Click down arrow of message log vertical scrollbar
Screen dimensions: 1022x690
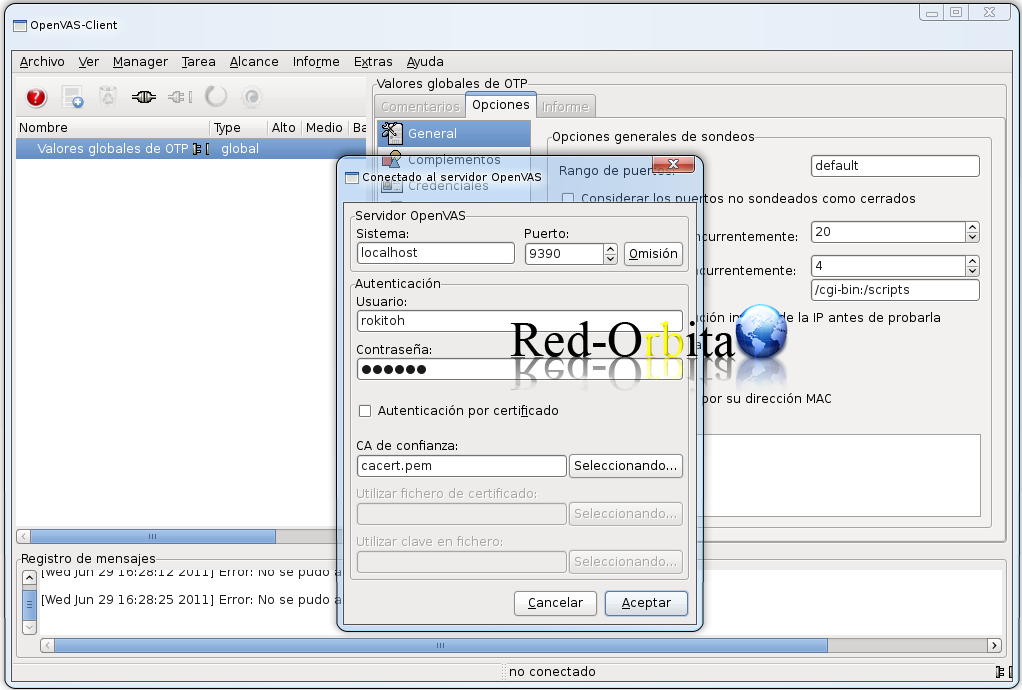[29, 627]
